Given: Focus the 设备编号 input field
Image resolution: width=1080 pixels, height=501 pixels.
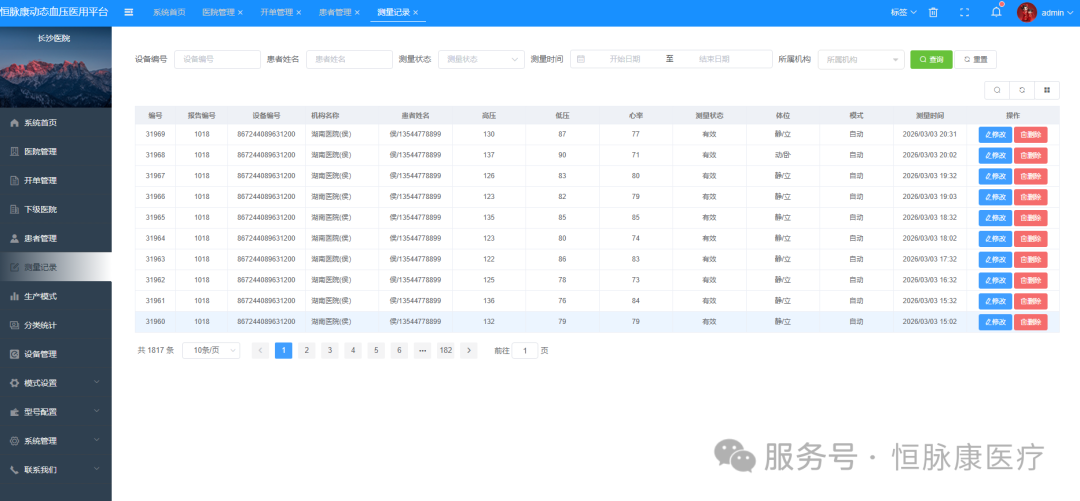Looking at the screenshot, I should coord(217,59).
